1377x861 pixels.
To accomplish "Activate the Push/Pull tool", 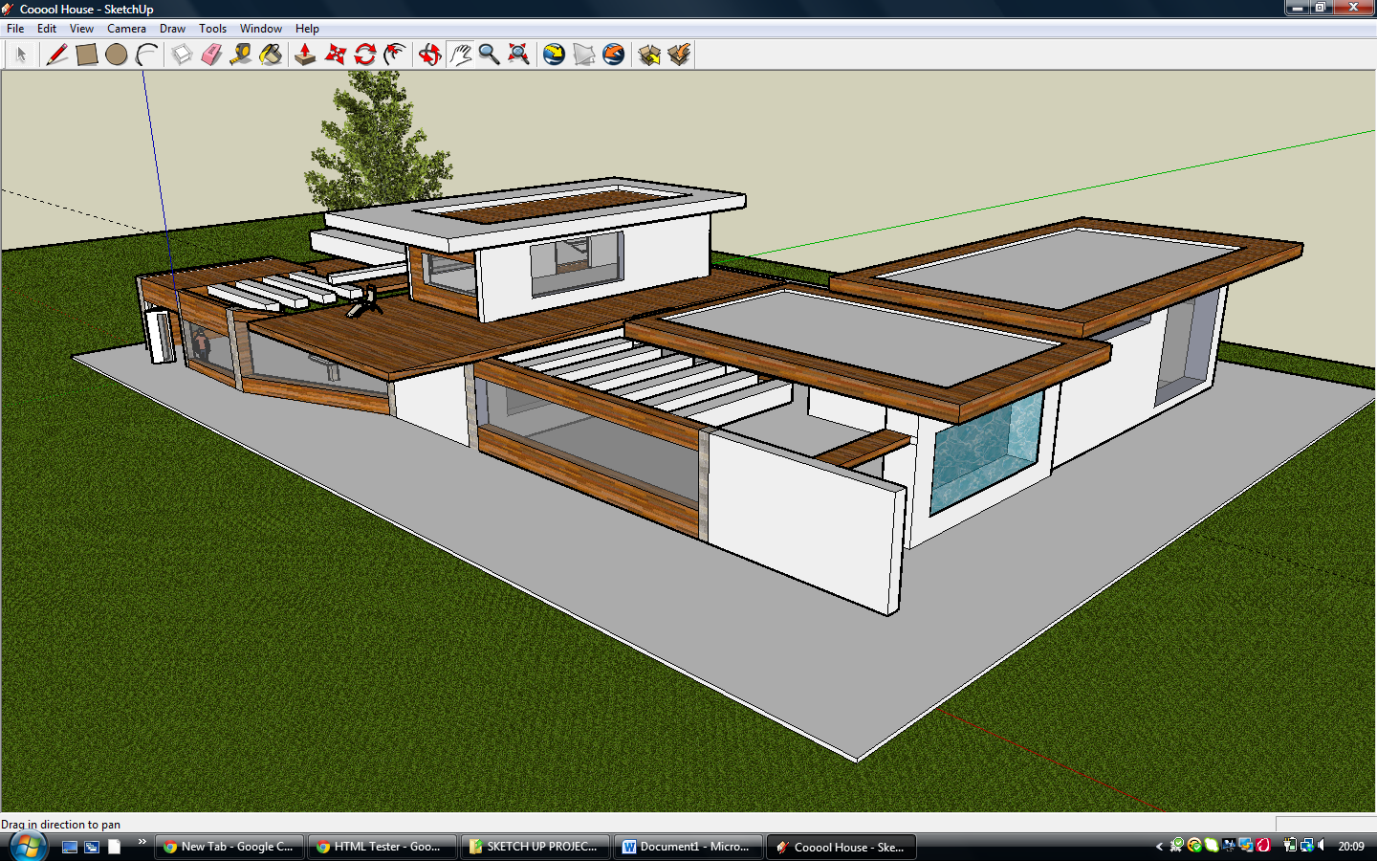I will [x=307, y=55].
